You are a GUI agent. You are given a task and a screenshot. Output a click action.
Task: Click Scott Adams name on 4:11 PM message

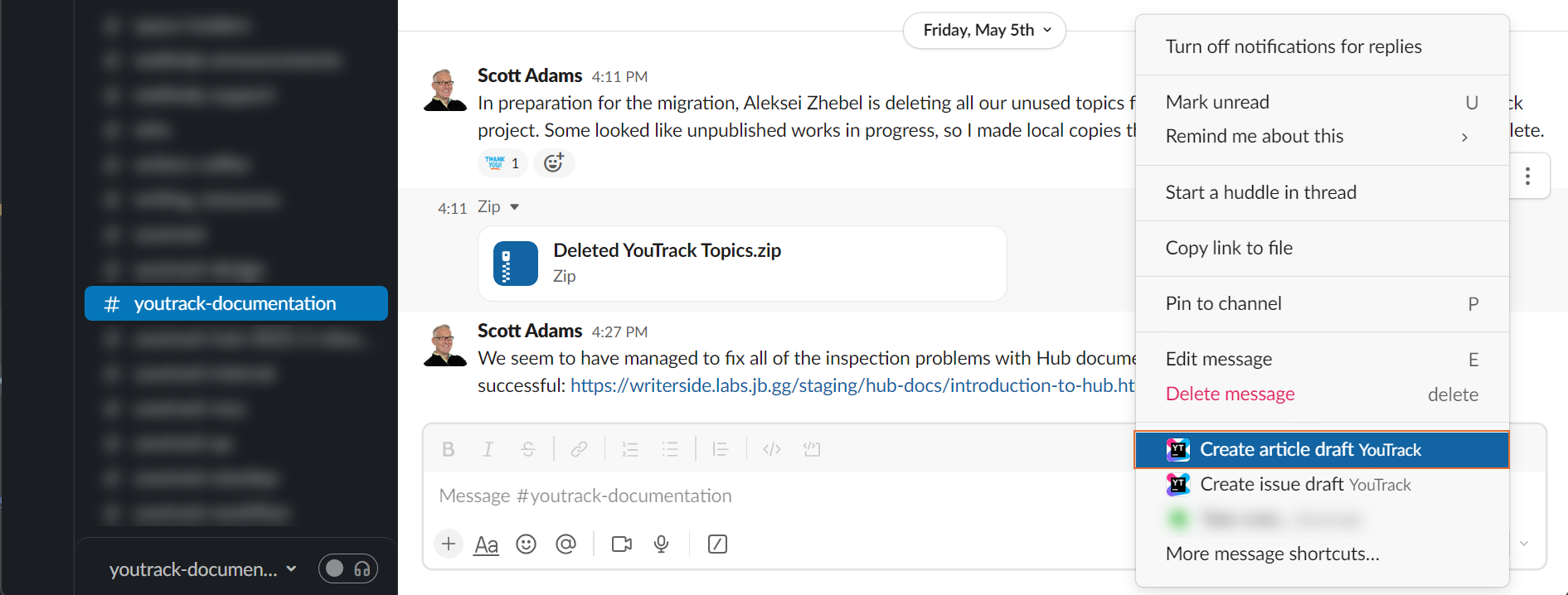(530, 76)
